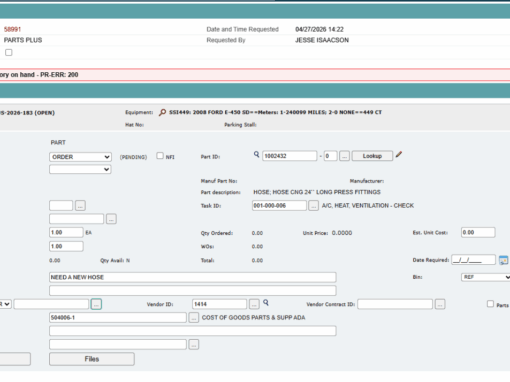Open the small dropdown left of Vendor row
The width and height of the screenshot is (510, 382).
[x=5, y=304]
